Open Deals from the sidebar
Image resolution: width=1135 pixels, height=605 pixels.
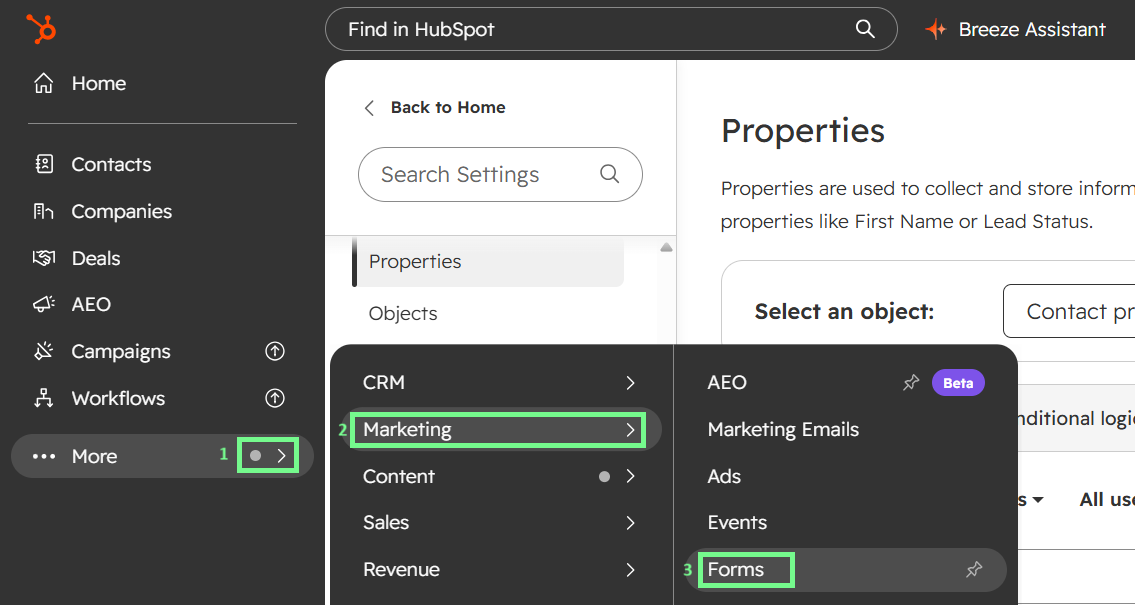[96, 258]
